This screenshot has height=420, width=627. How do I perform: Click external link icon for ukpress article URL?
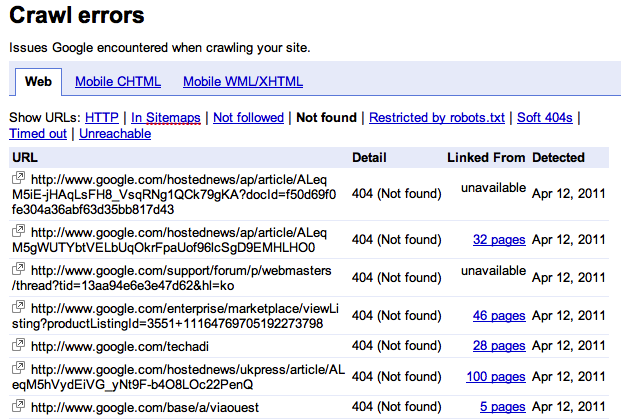click(18, 368)
